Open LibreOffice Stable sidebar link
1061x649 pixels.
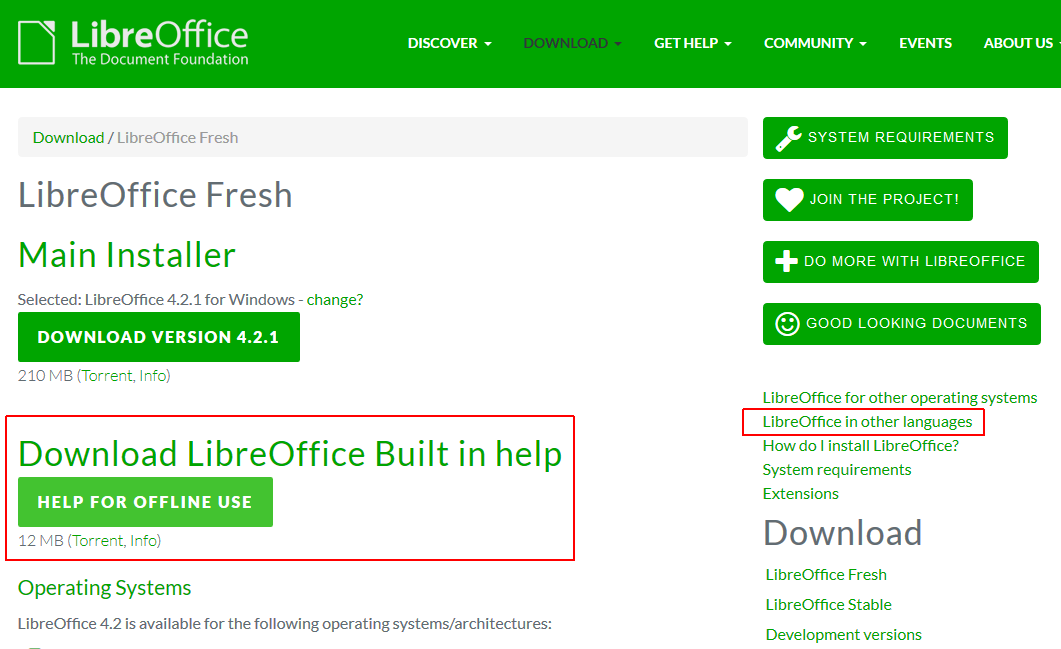(x=828, y=604)
